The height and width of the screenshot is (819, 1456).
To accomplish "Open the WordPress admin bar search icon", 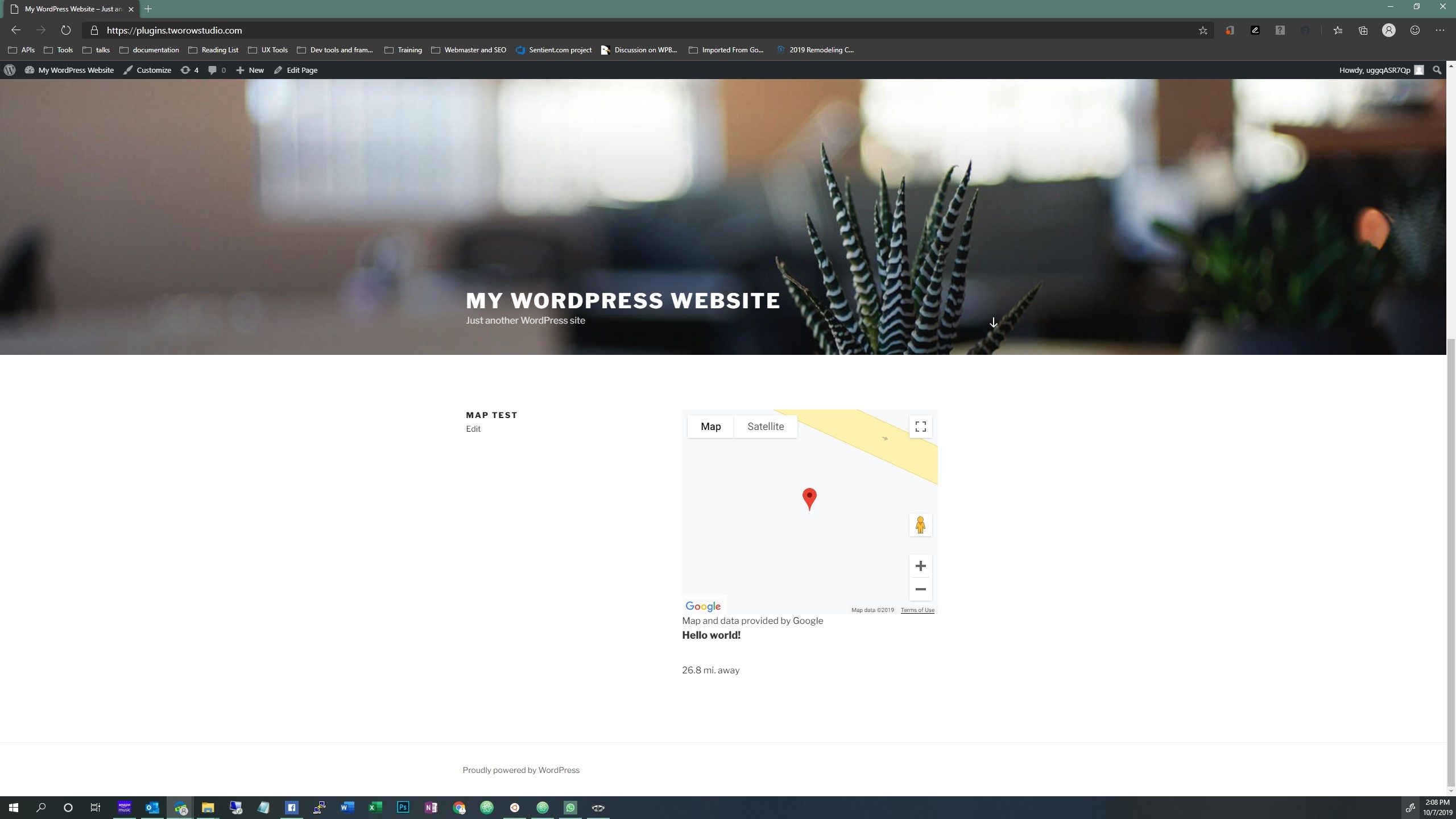I will pos(1437,70).
